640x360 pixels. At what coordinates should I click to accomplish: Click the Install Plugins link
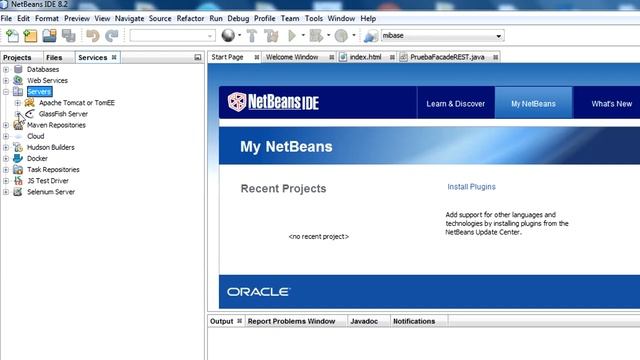pos(471,187)
